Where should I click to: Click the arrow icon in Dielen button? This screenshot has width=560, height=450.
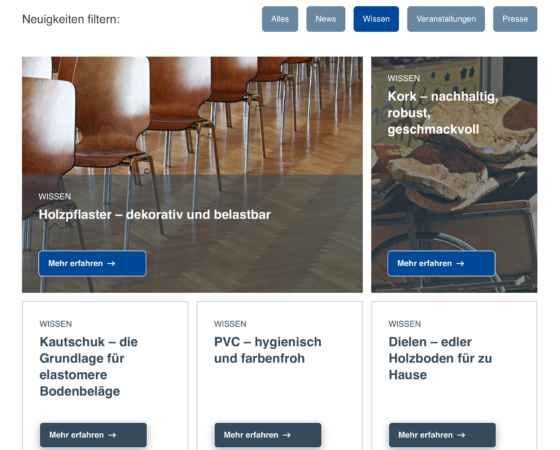(461, 435)
